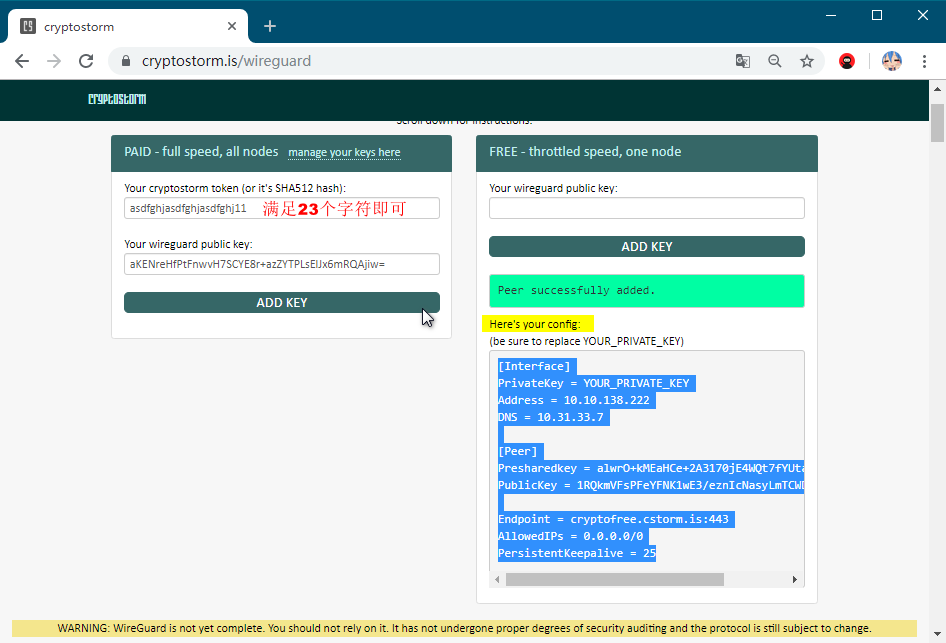Click the Here's your config label
This screenshot has height=643, width=946.
535,324
